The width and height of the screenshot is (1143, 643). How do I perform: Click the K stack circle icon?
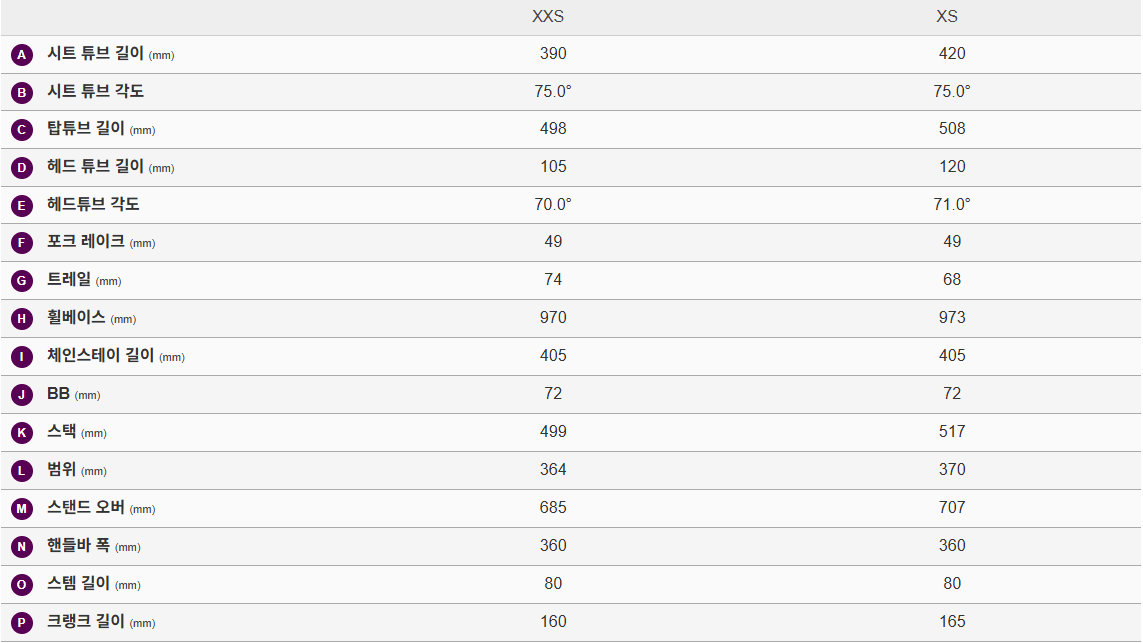point(22,433)
